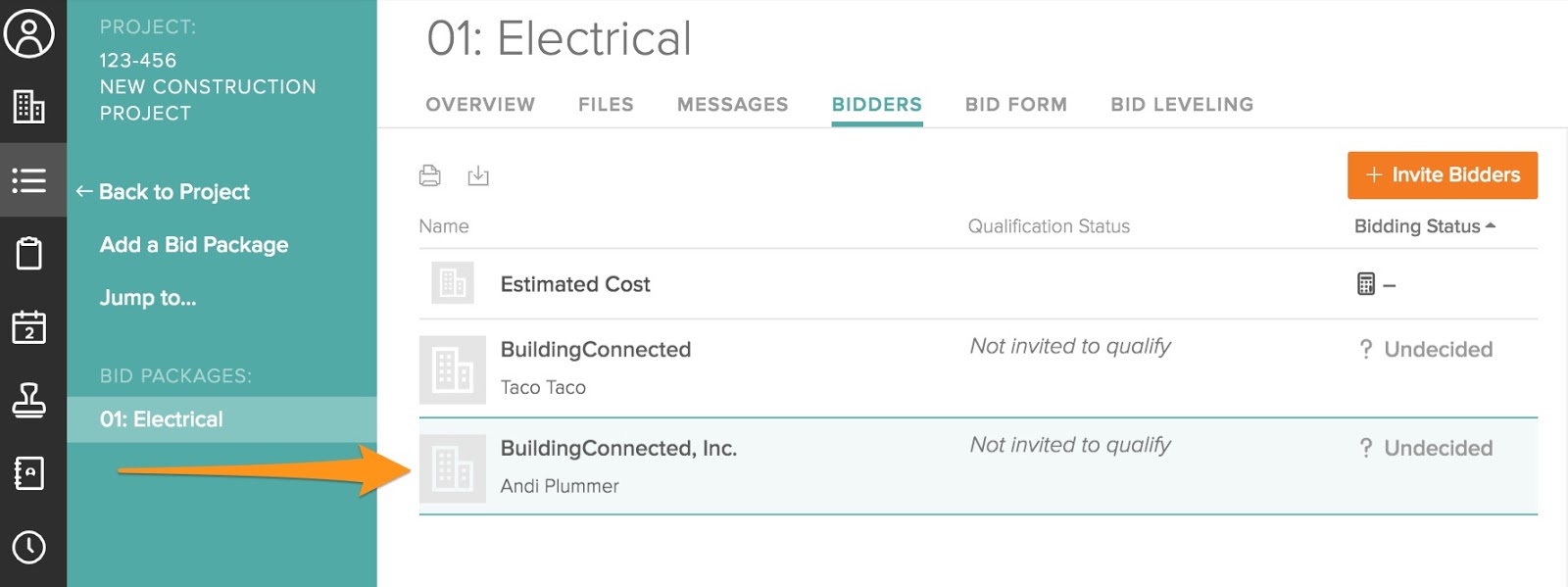Image resolution: width=1568 pixels, height=587 pixels.
Task: Go Back to Project
Action: point(164,192)
